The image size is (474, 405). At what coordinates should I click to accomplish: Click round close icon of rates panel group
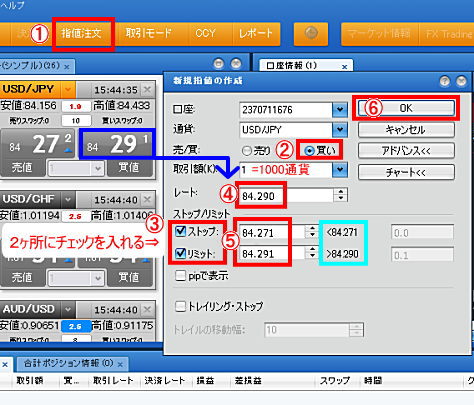tap(236, 63)
